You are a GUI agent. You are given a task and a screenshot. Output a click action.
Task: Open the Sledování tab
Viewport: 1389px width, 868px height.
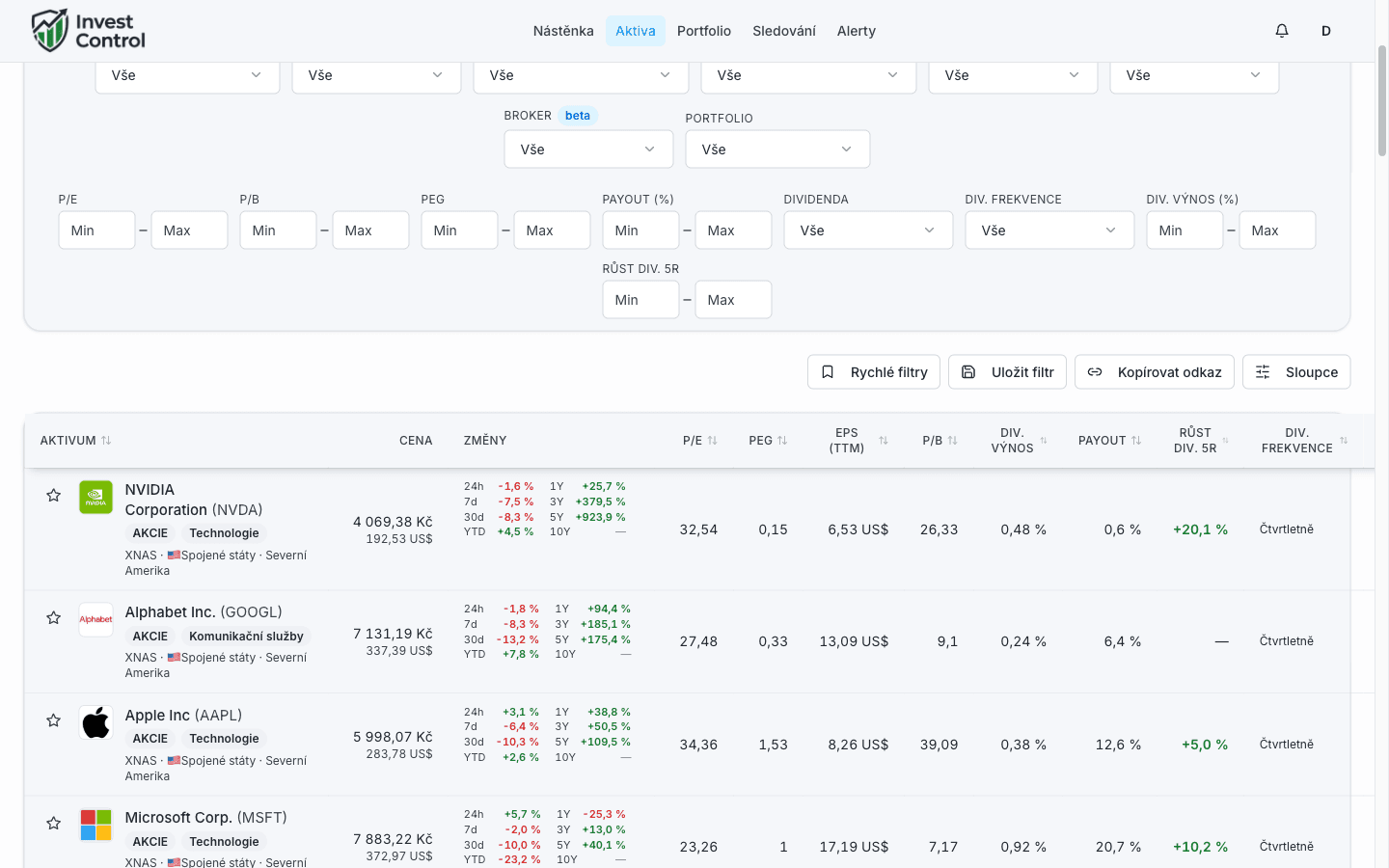coord(784,31)
